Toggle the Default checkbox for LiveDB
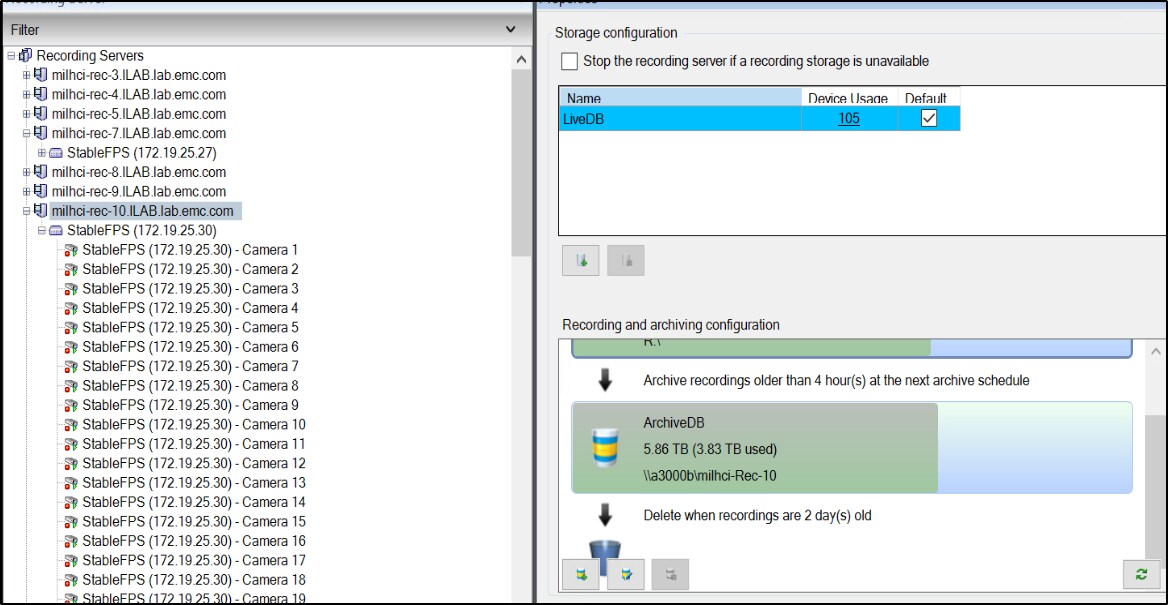The width and height of the screenshot is (1168, 605). (928, 118)
